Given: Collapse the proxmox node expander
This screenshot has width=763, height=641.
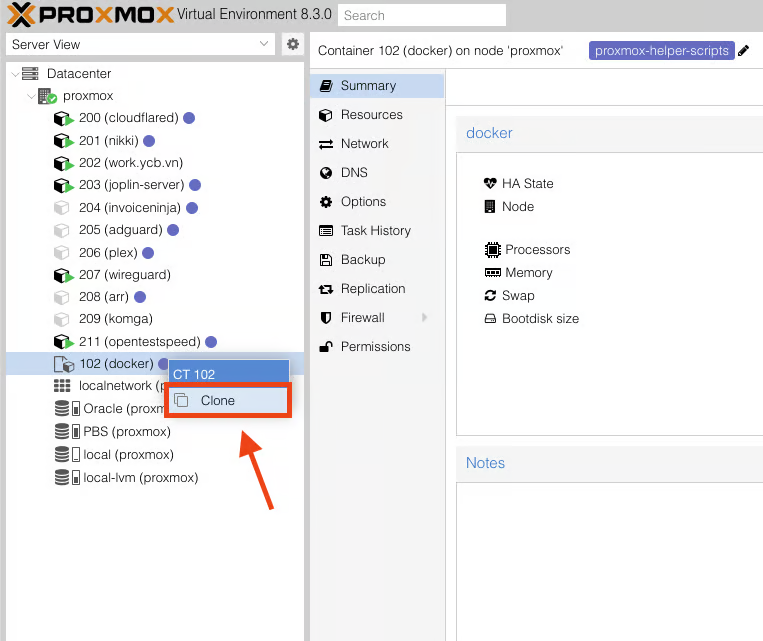Looking at the screenshot, I should click(x=31, y=96).
